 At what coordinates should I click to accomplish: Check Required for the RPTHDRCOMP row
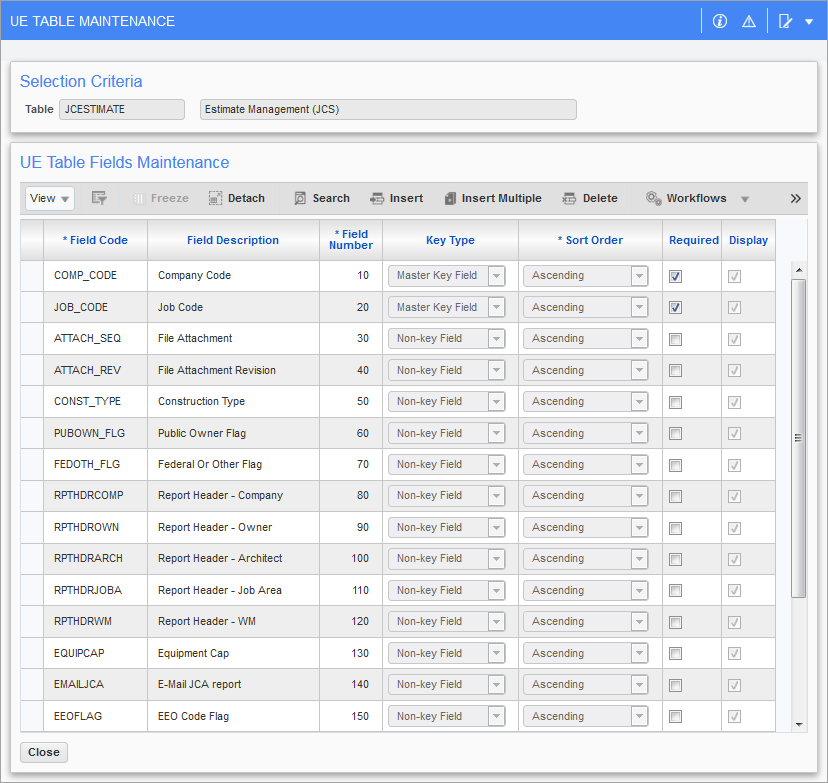click(x=675, y=496)
